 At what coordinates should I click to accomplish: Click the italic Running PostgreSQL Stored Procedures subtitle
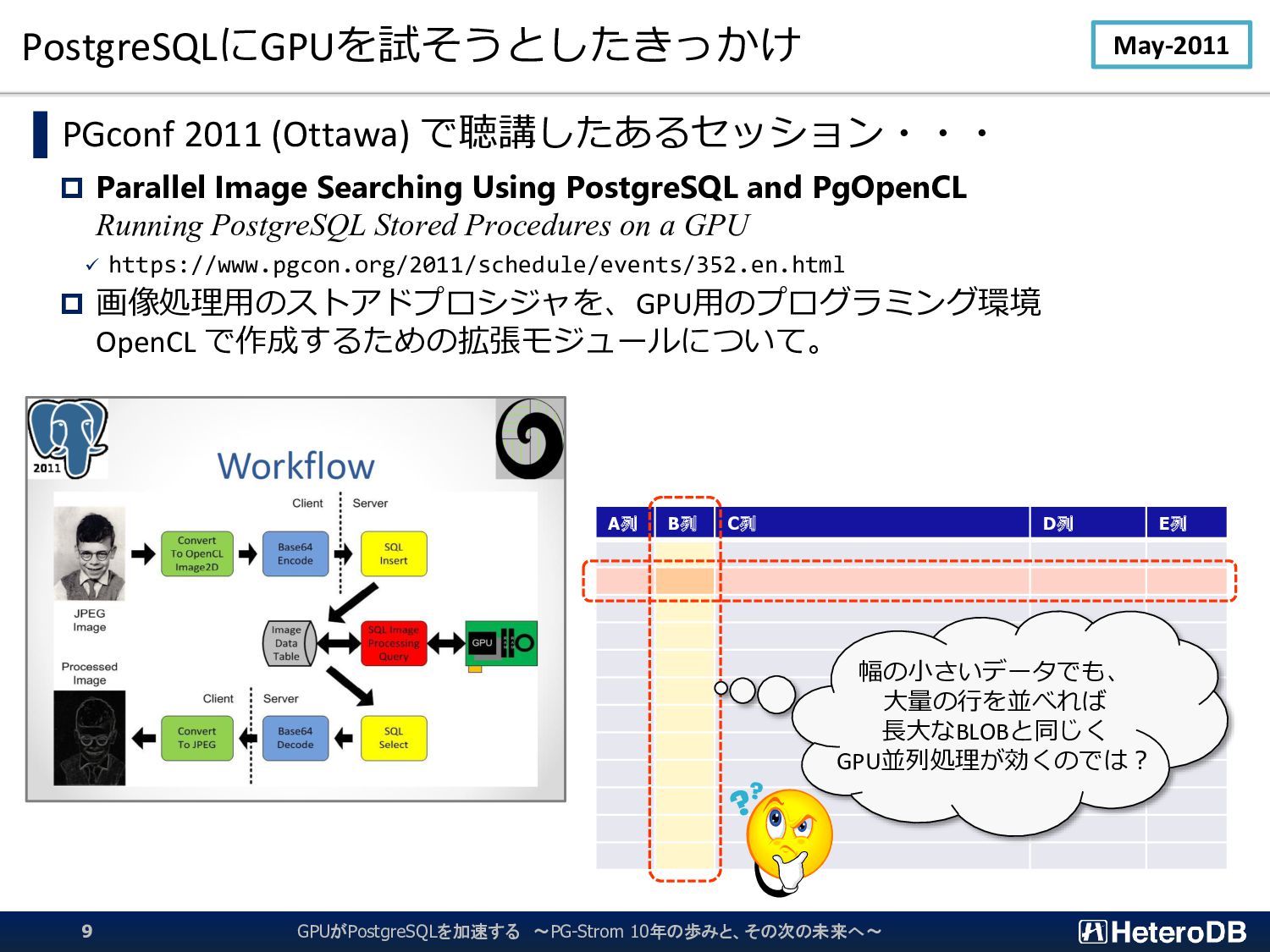coord(422,226)
